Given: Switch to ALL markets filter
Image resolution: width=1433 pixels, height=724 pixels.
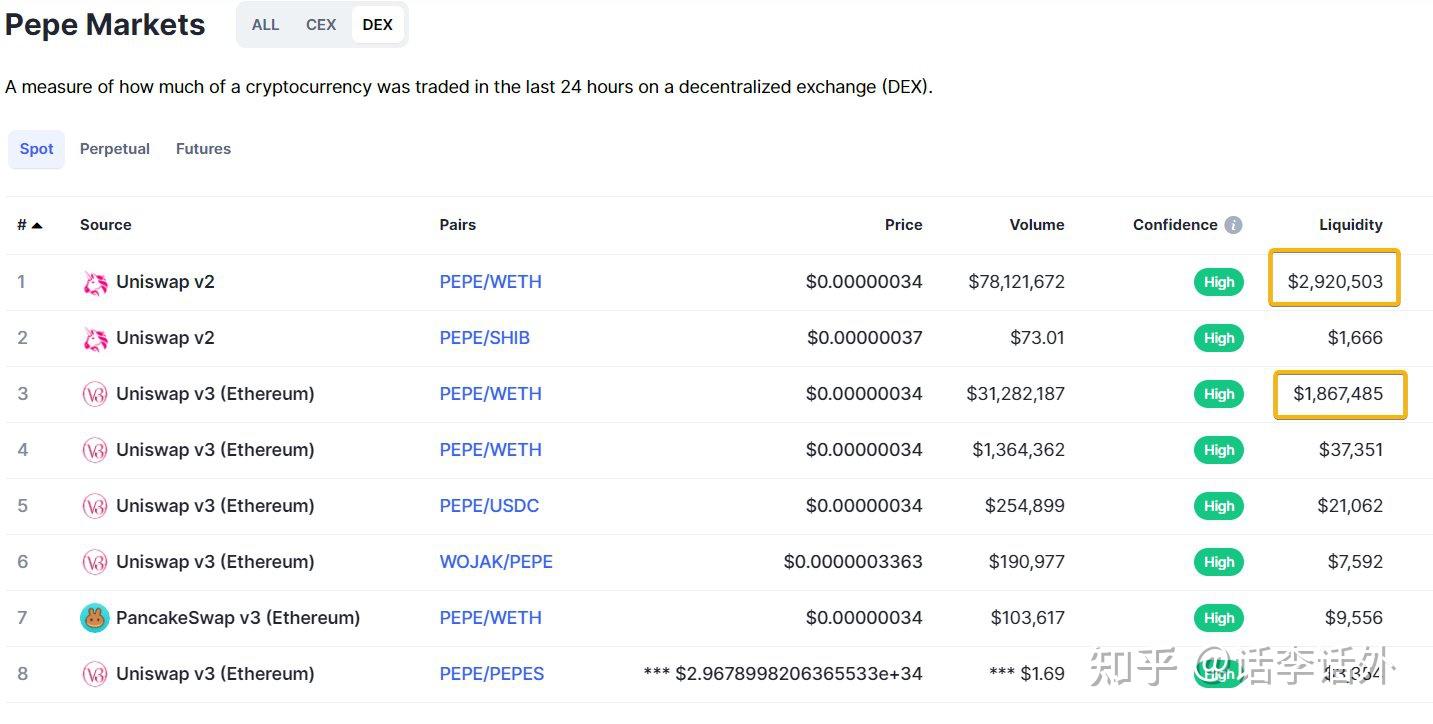Looking at the screenshot, I should click(x=265, y=25).
